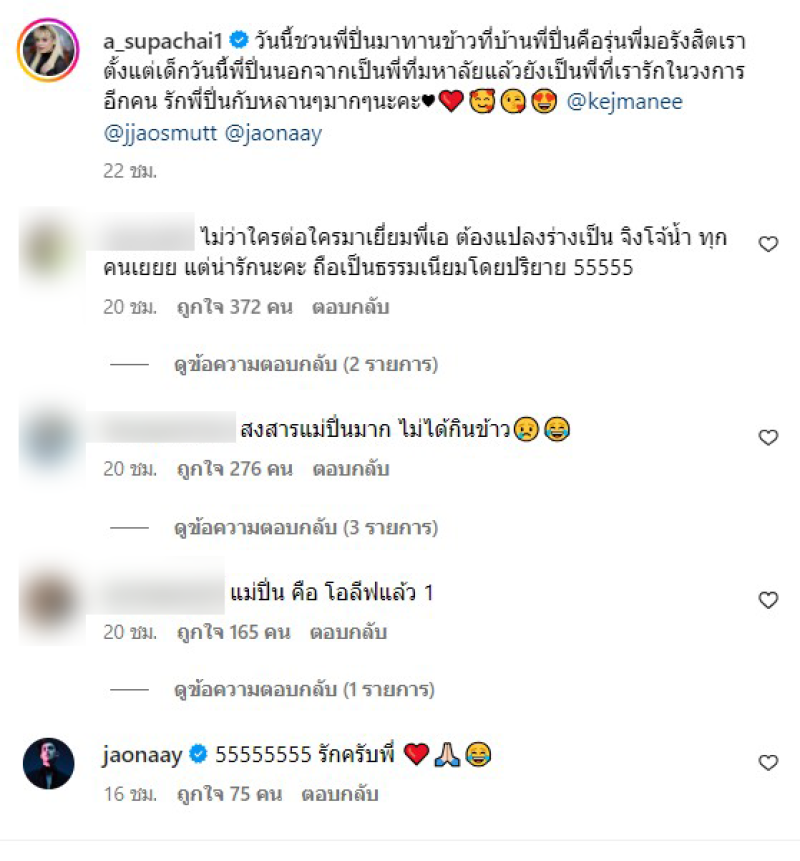Open the @jjaosmutt mention

pos(160,133)
